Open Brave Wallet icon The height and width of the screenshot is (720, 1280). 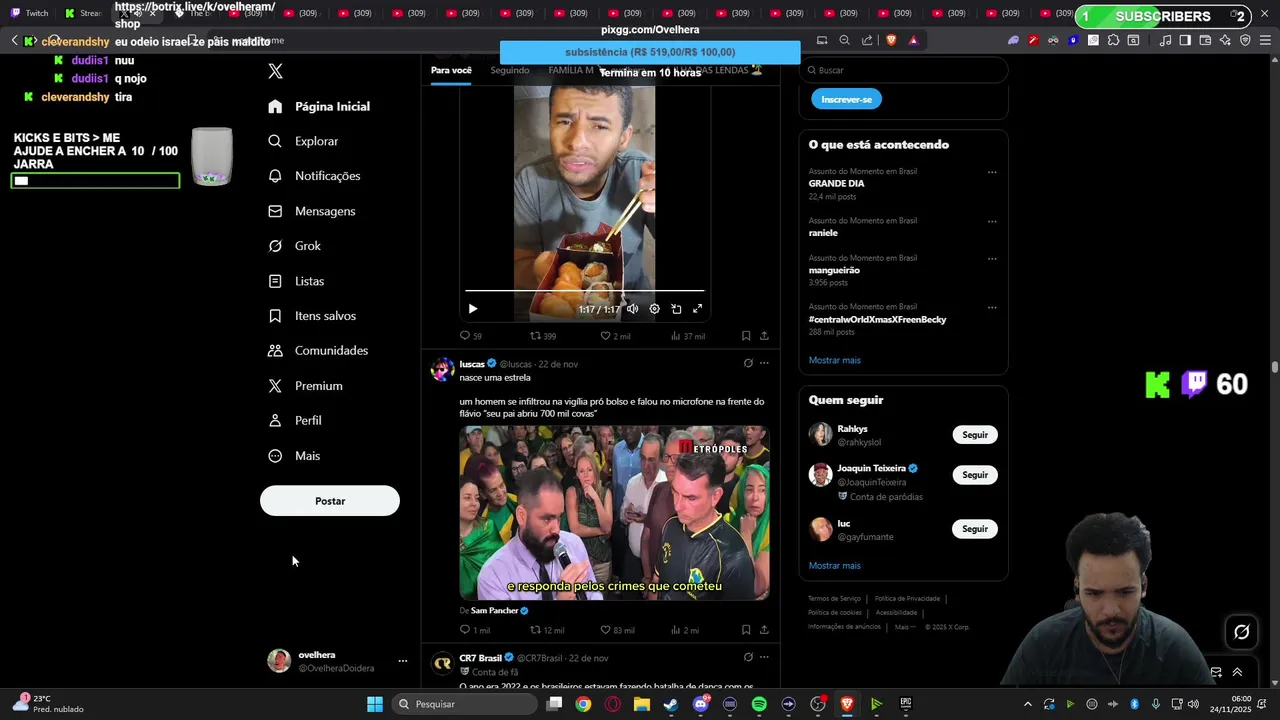[1205, 40]
